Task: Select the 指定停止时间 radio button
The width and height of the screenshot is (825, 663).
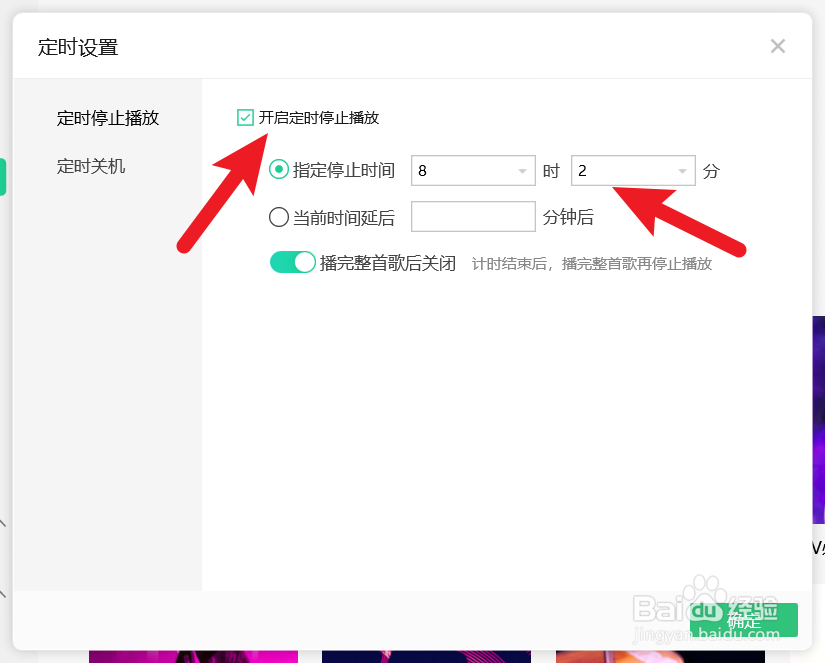Action: tap(280, 170)
